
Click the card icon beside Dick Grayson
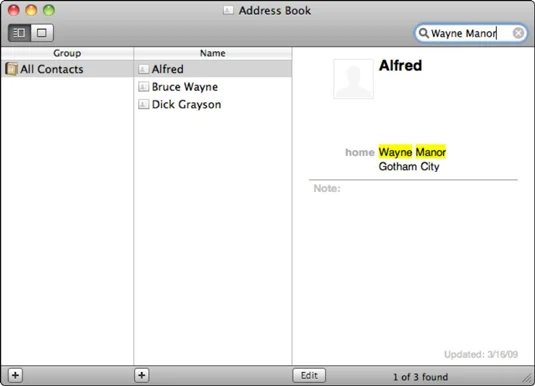tap(143, 104)
